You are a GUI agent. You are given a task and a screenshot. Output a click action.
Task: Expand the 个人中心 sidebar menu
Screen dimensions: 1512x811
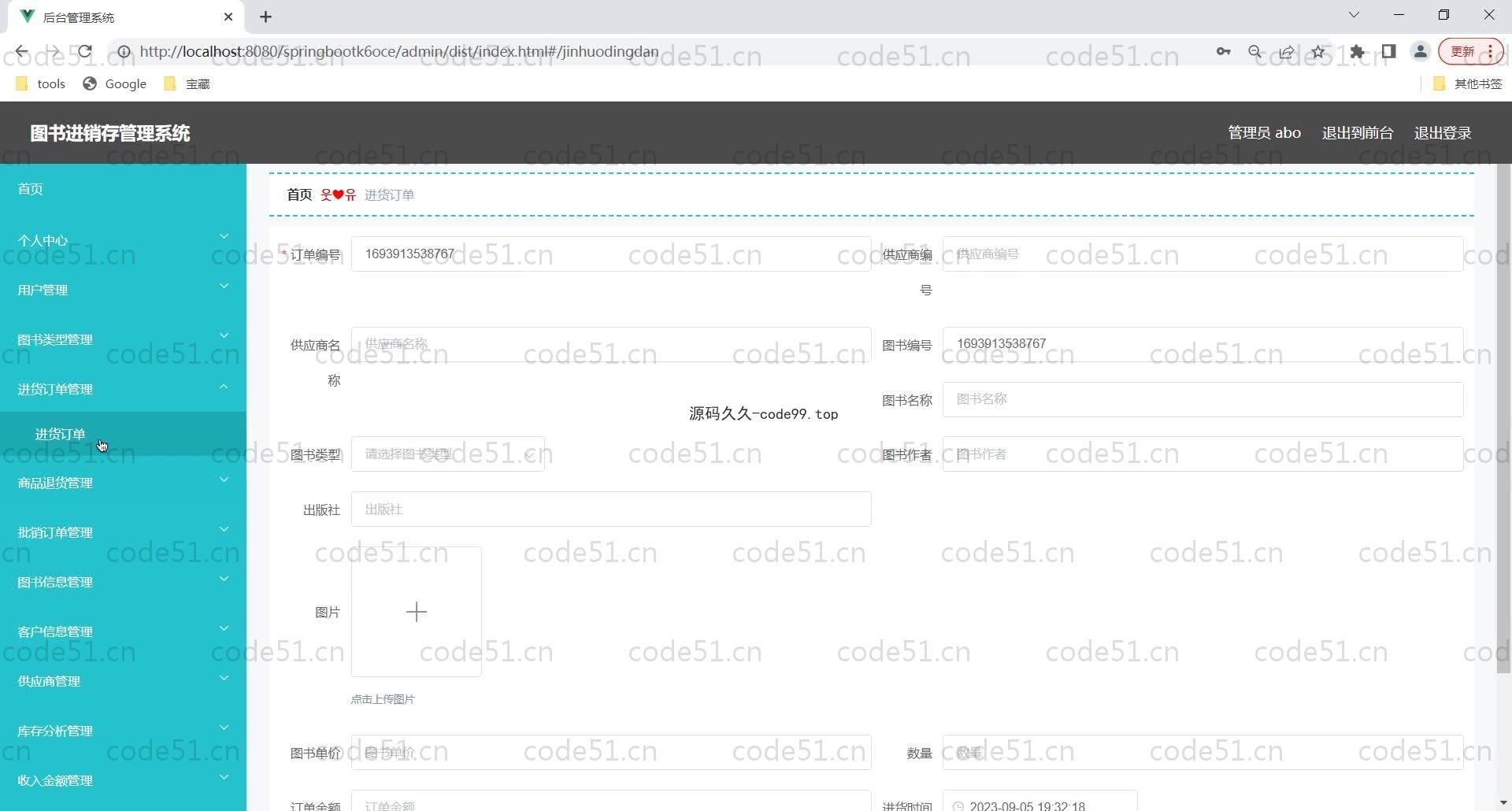point(123,240)
